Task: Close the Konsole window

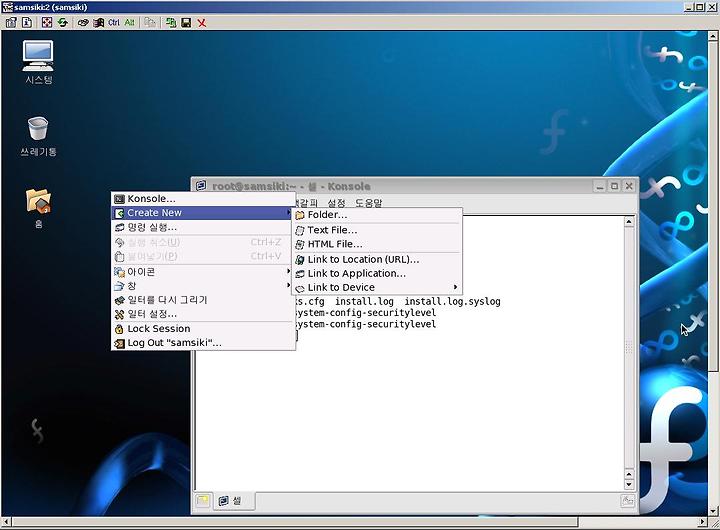Action: 629,186
